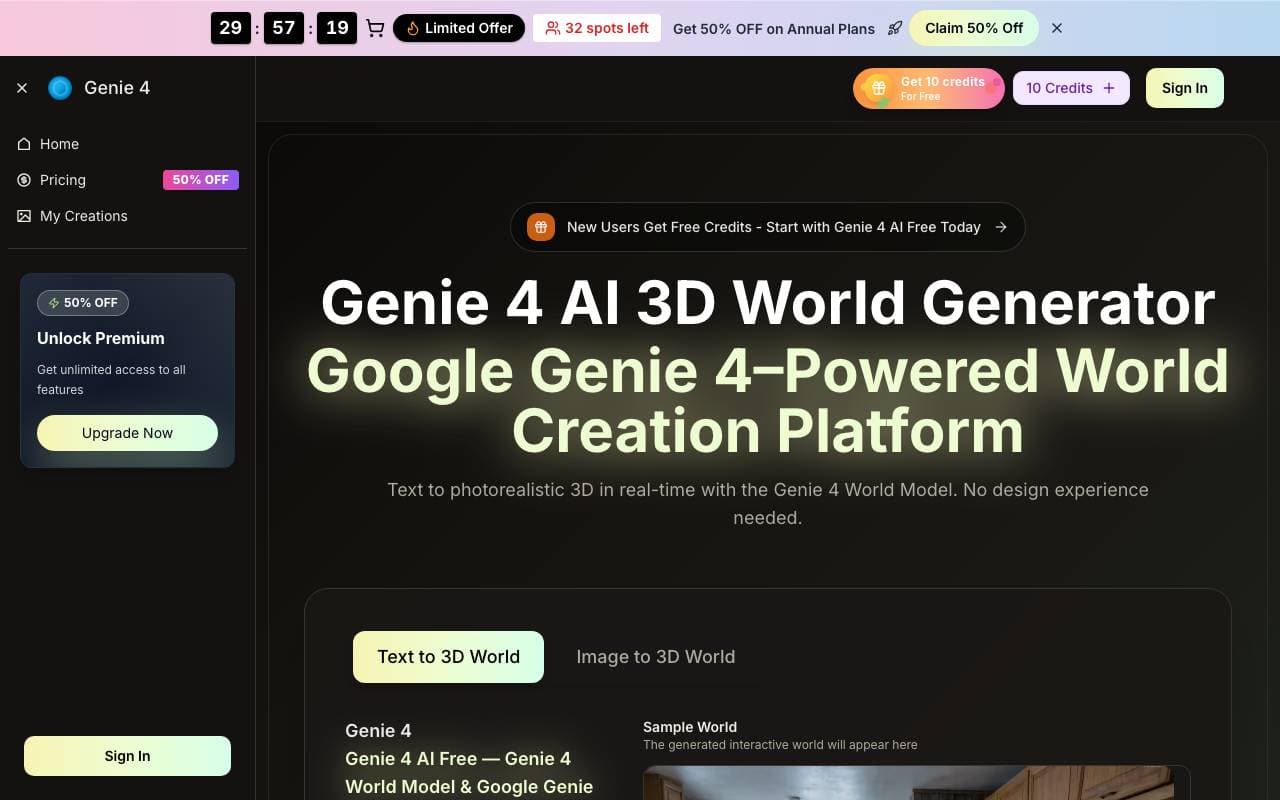Click the rocket icon in promo banner
This screenshot has height=800, width=1280.
pos(895,28)
